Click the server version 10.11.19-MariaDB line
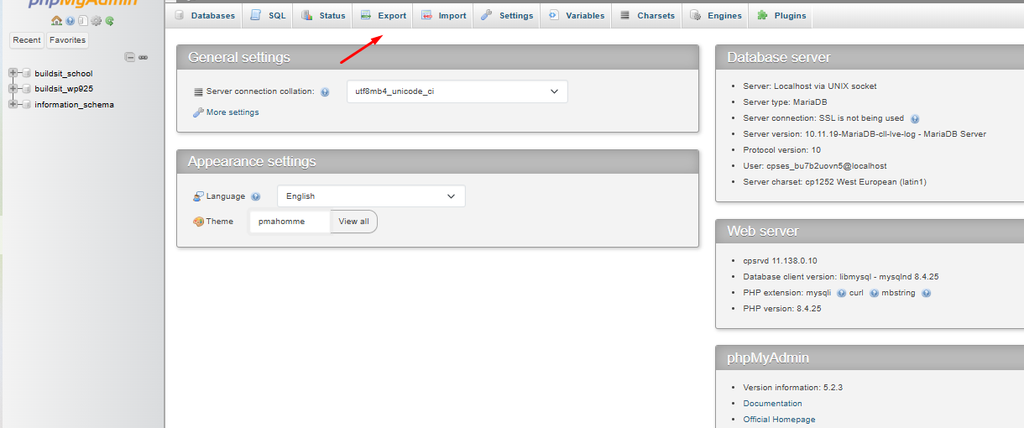This screenshot has width=1024, height=428. (x=865, y=134)
